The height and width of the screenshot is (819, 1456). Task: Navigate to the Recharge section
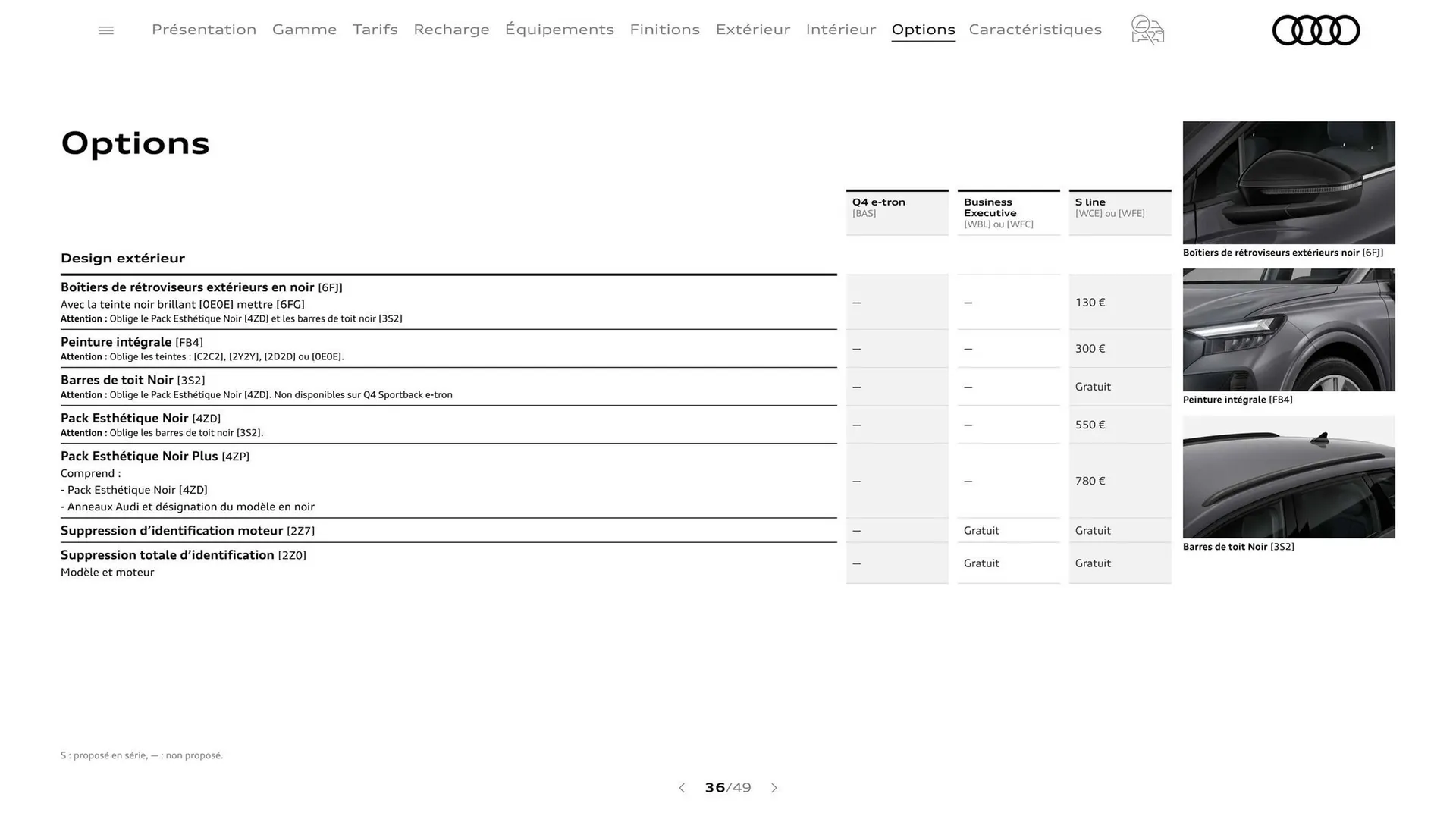pyautogui.click(x=451, y=30)
